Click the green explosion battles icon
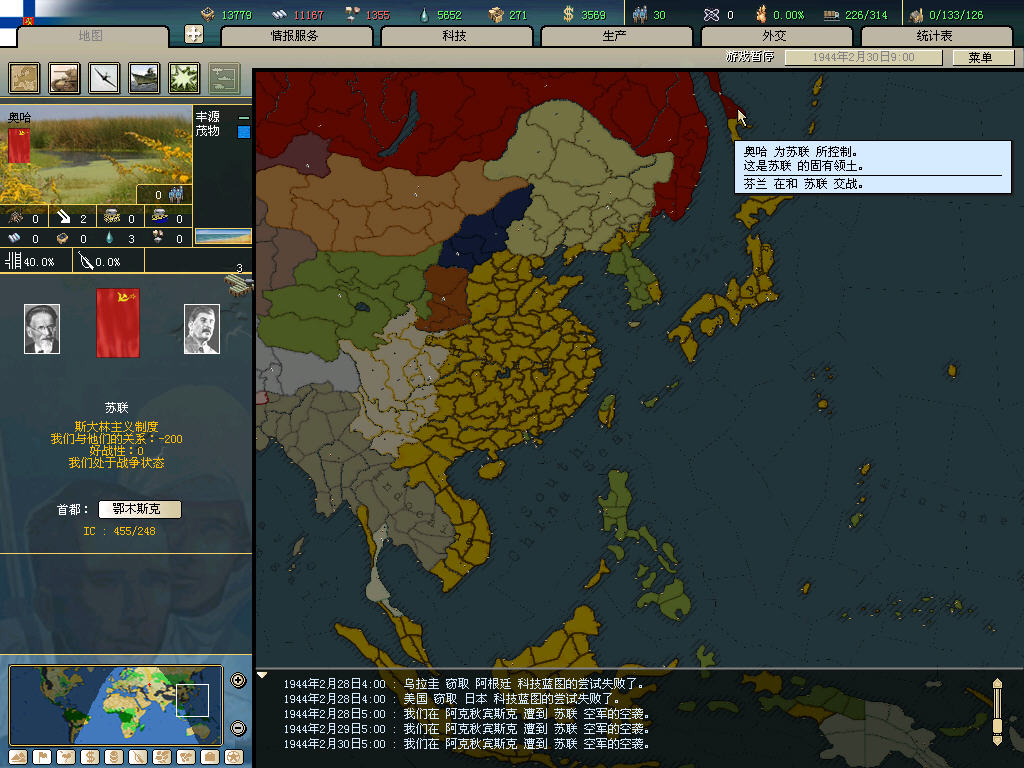1024x768 pixels. [x=184, y=77]
